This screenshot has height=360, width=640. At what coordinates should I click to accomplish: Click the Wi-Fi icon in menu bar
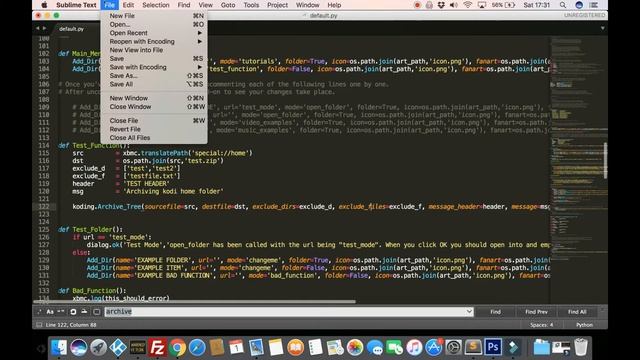point(468,5)
